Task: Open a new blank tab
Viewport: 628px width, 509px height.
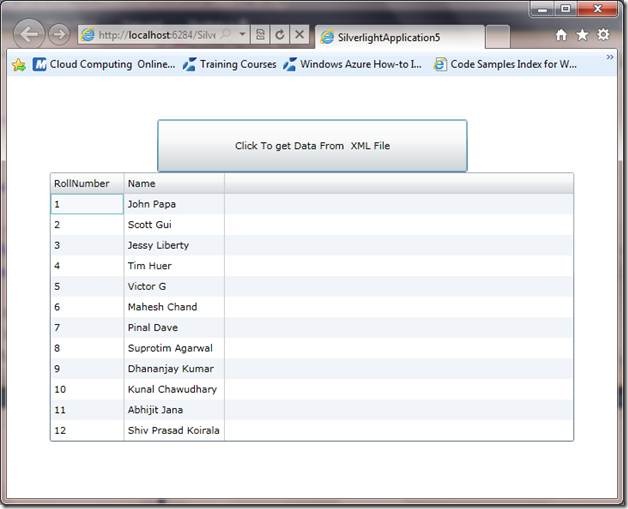Action: coord(497,37)
